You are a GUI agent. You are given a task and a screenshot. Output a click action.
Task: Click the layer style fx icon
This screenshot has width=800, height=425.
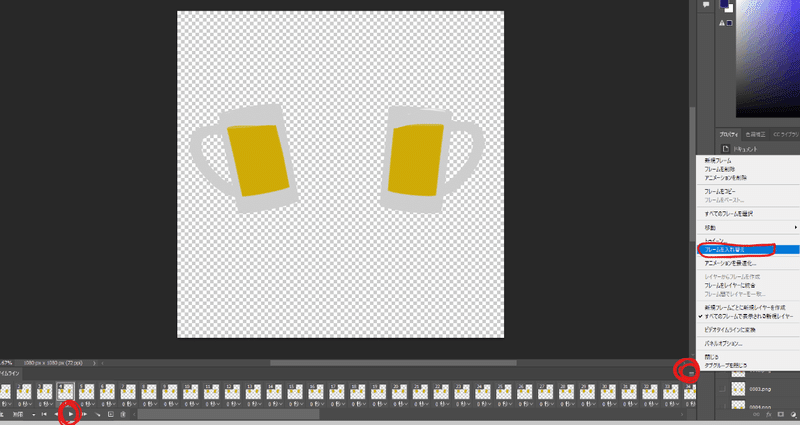point(770,414)
